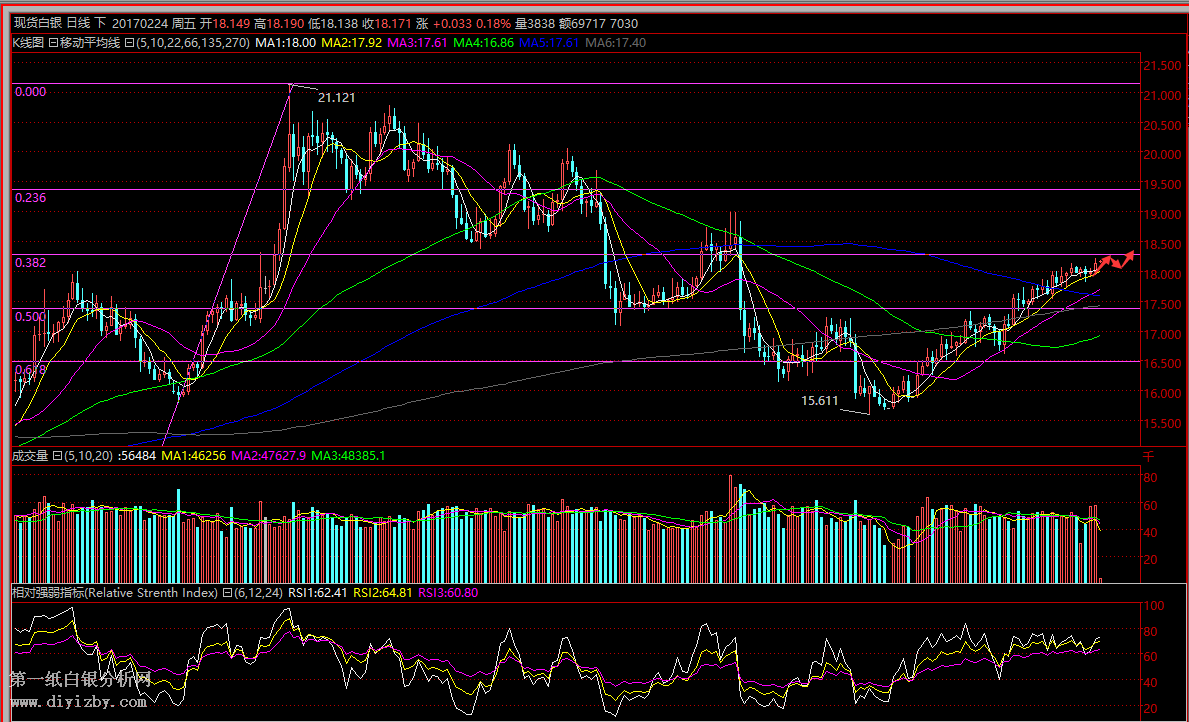1189x722 pixels.
Task: Click the RSI1:62.41 value legend
Action: pyautogui.click(x=318, y=593)
